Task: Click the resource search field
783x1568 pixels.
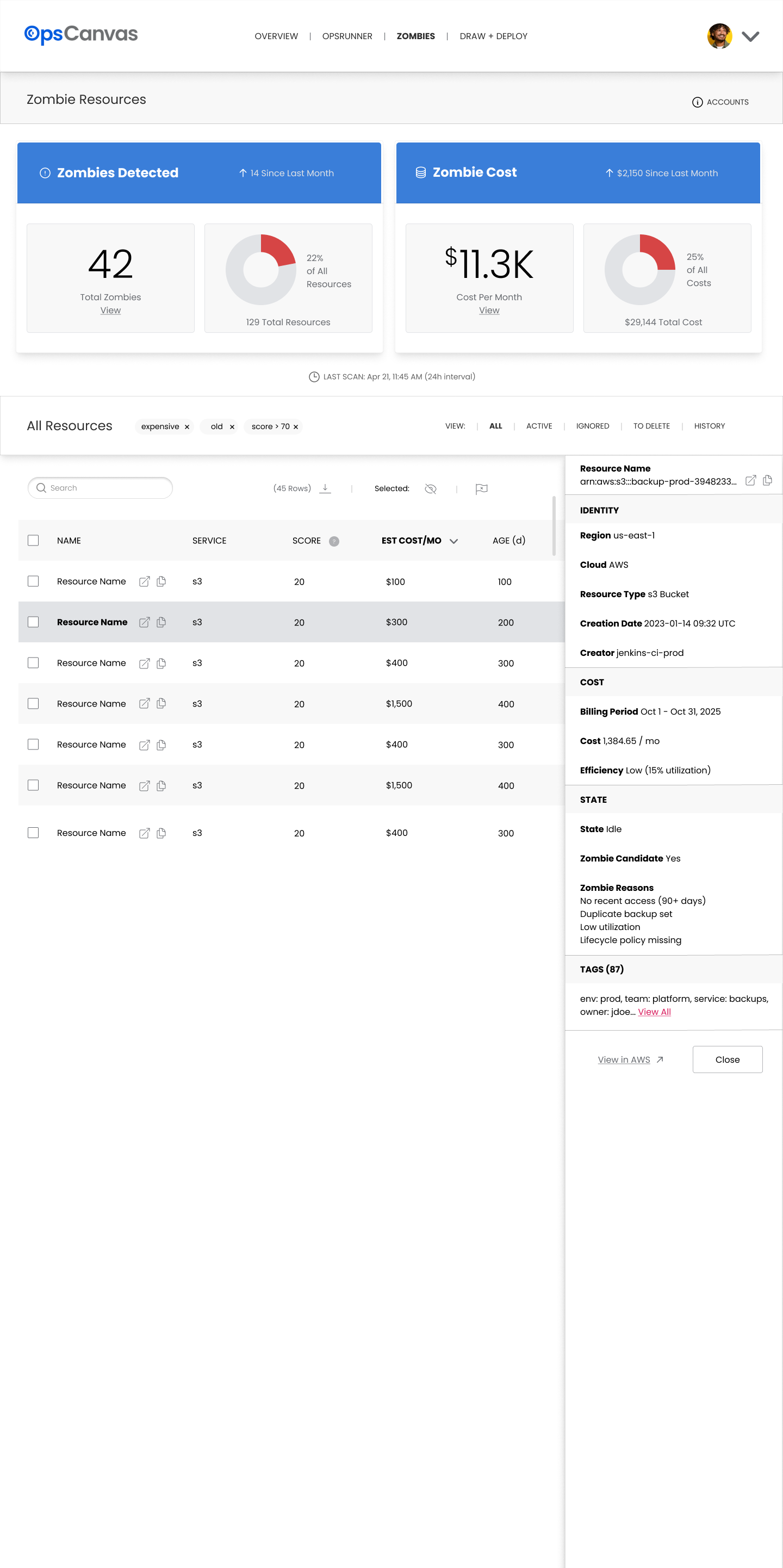Action: pos(101,488)
